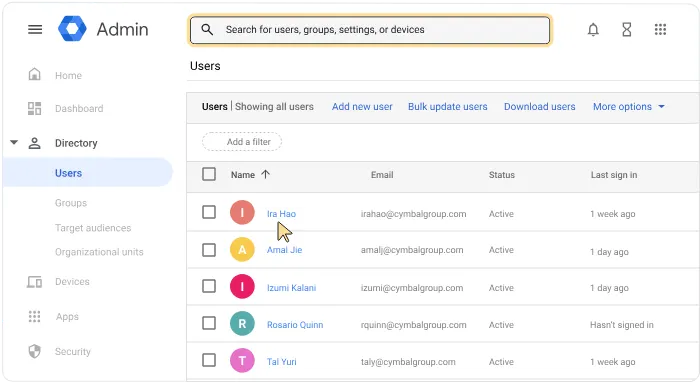Click Tal Yuri's avatar
The image size is (700, 390).
242,361
